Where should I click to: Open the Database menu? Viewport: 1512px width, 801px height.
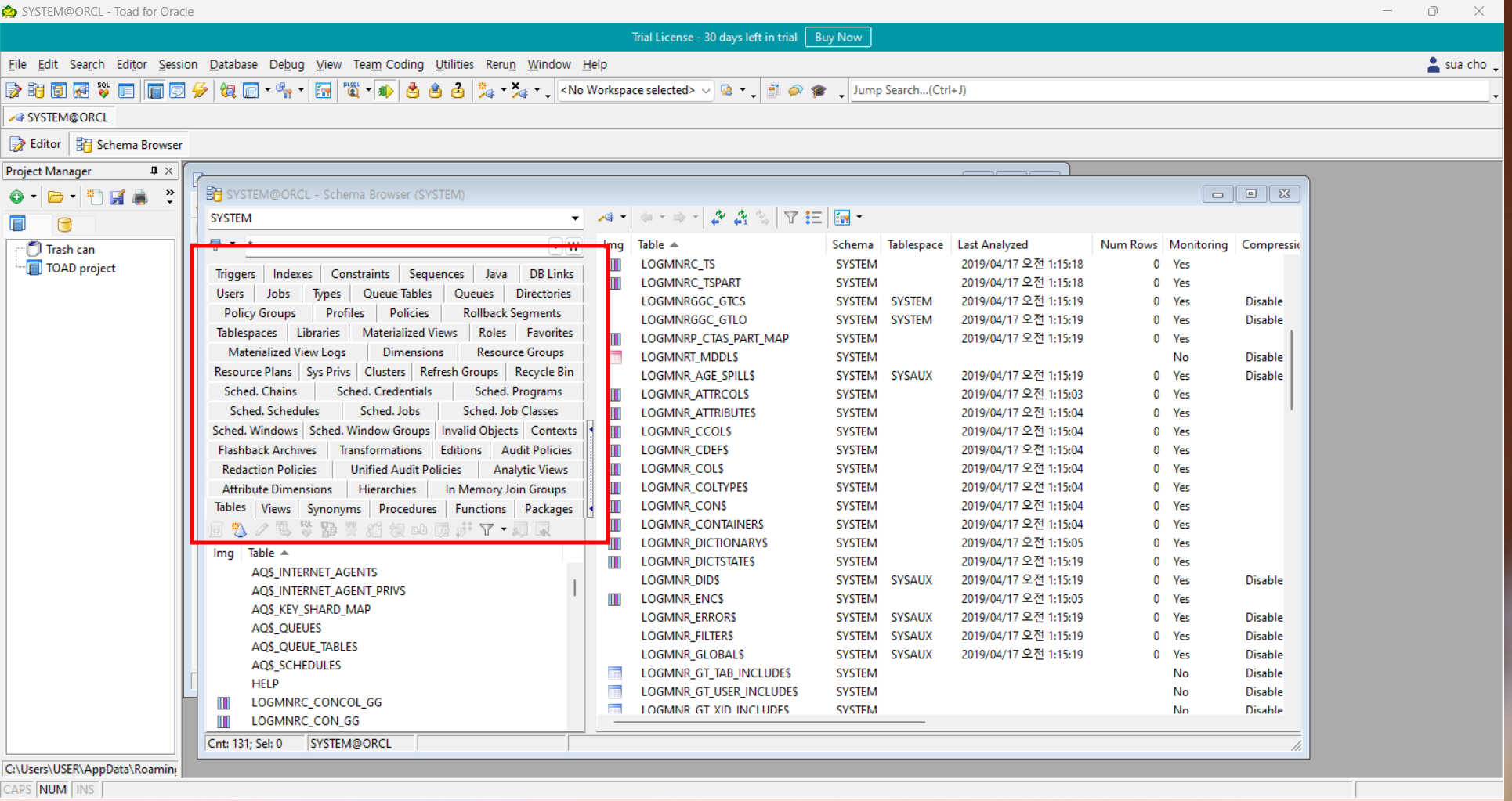(x=233, y=65)
